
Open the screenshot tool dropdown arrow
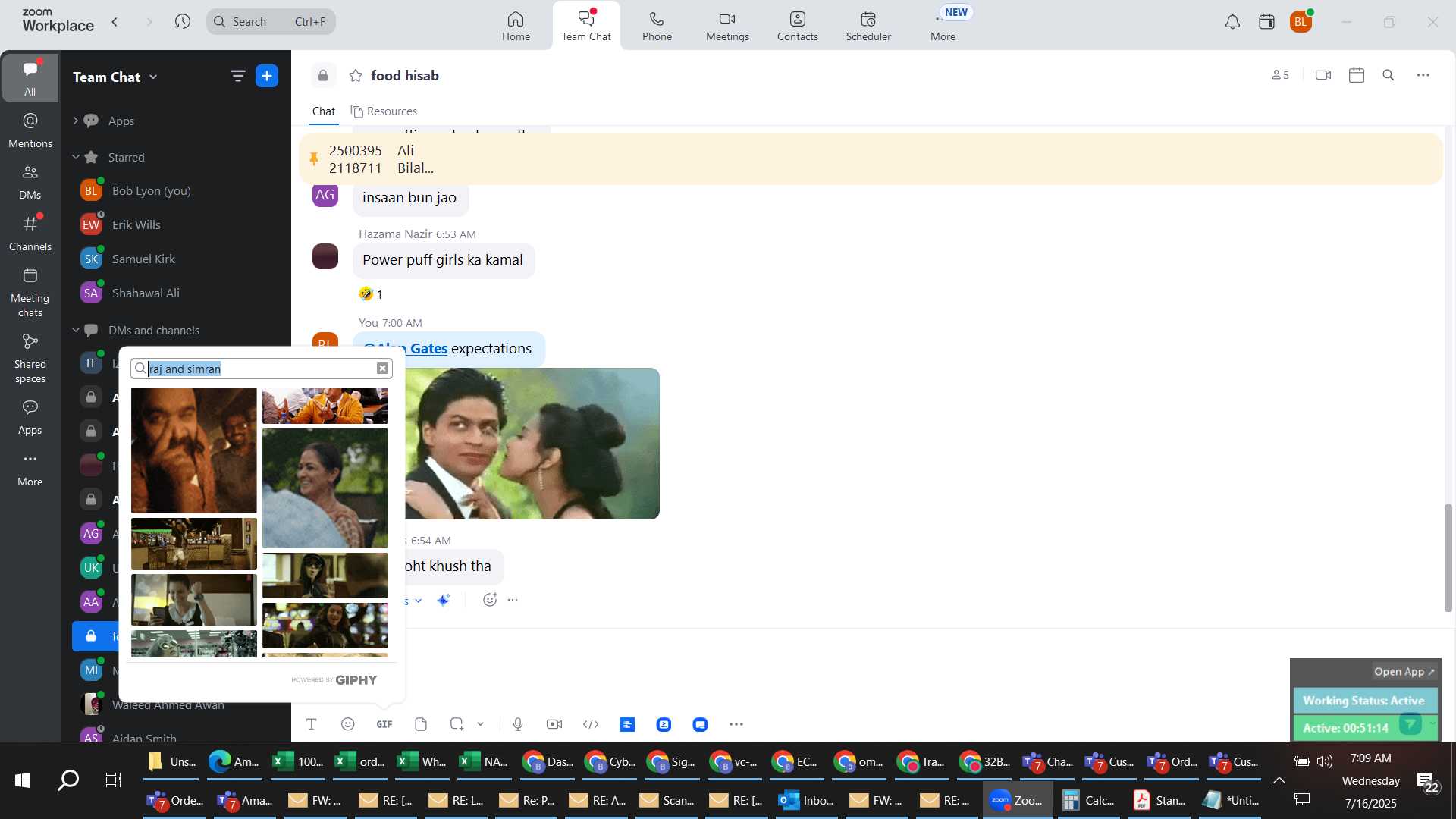point(480,724)
